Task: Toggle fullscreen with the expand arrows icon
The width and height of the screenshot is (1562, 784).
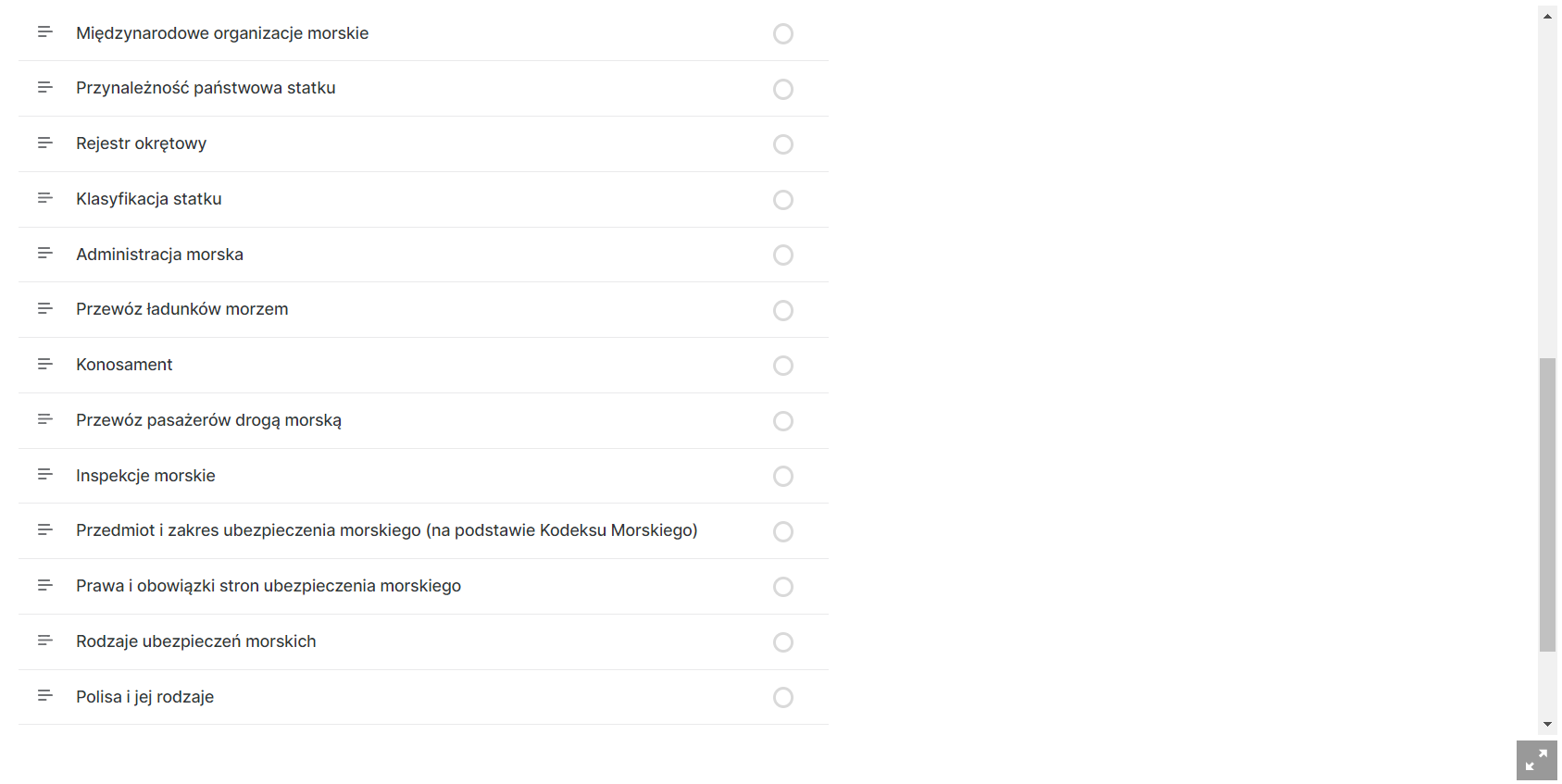Action: (1536, 760)
